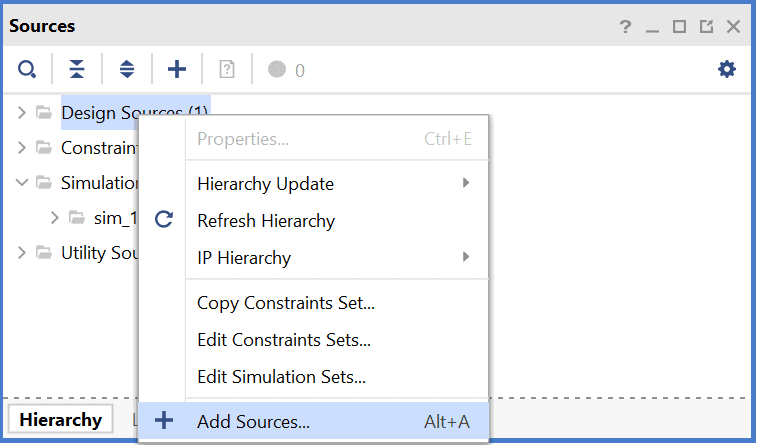Expand the Design Sources tree node

click(22, 113)
